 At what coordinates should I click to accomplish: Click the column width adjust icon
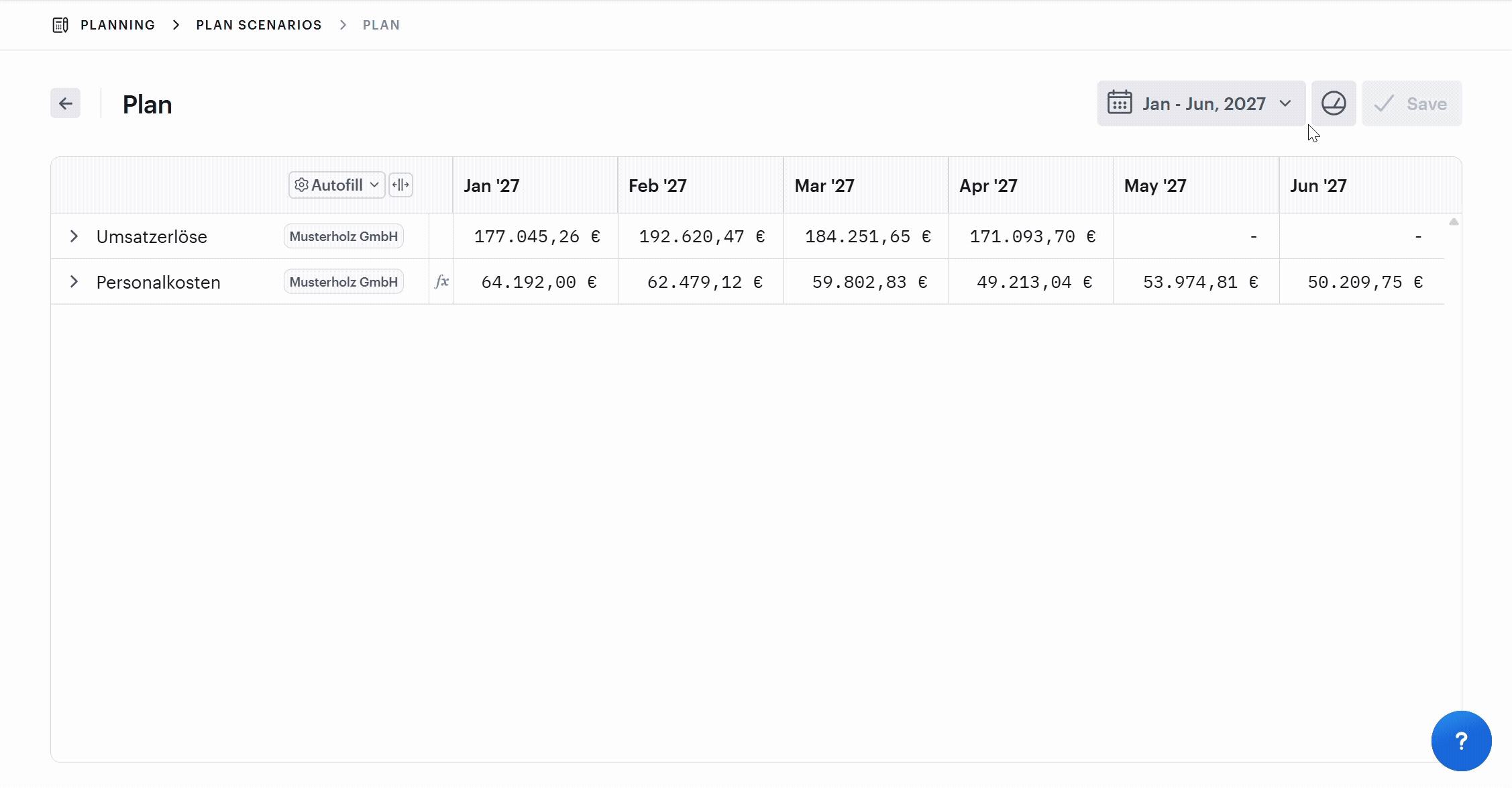point(400,185)
